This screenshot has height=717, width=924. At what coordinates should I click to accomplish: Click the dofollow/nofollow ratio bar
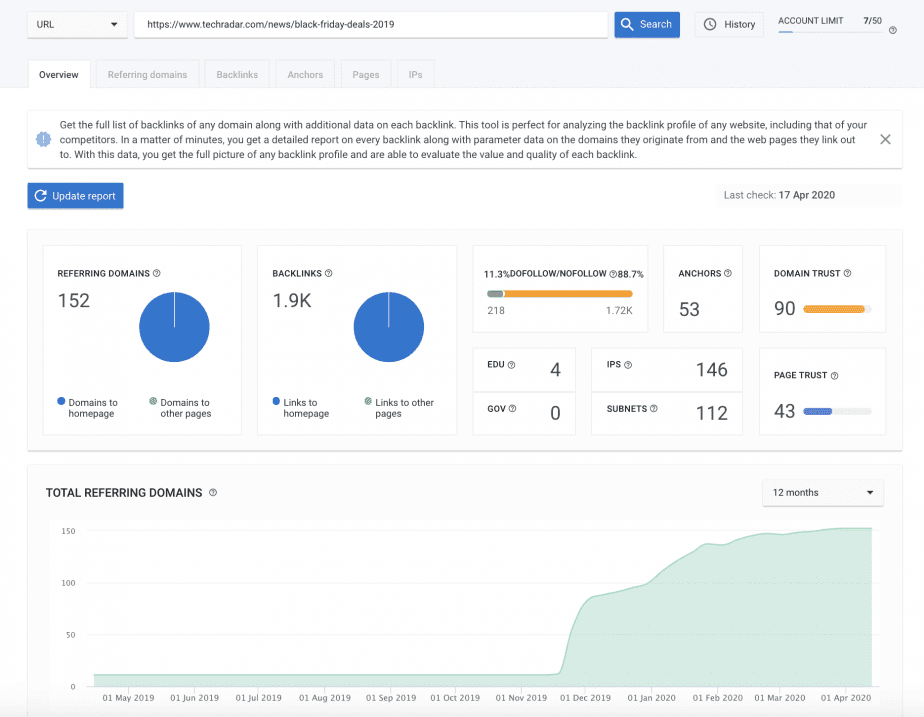click(x=560, y=293)
